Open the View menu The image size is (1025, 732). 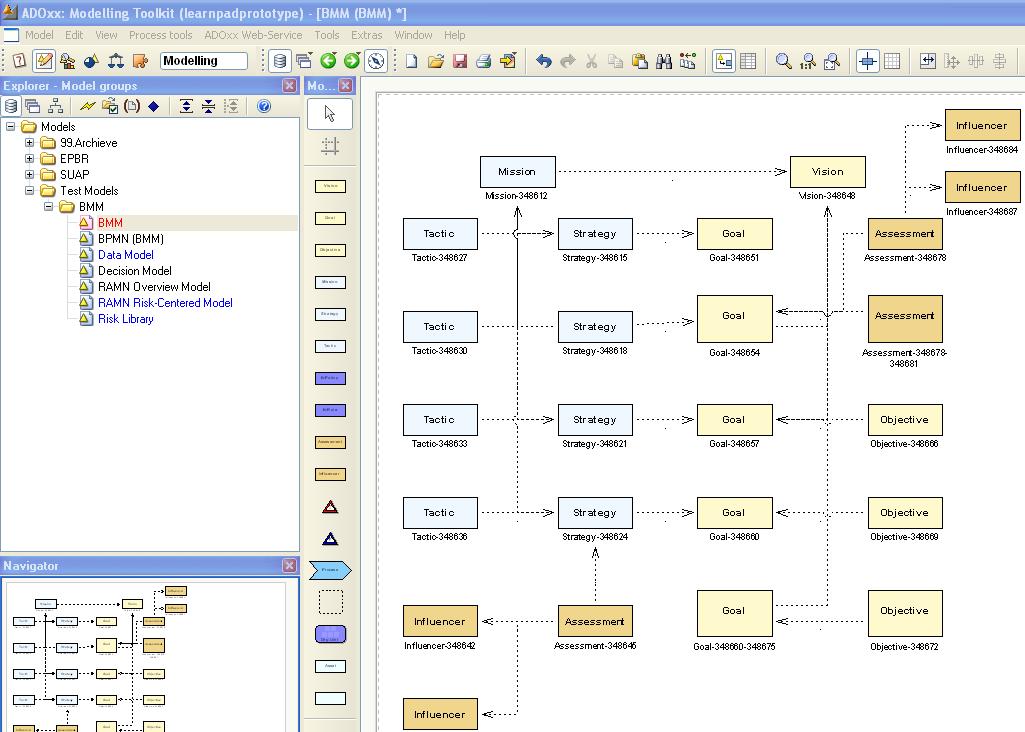pos(106,35)
